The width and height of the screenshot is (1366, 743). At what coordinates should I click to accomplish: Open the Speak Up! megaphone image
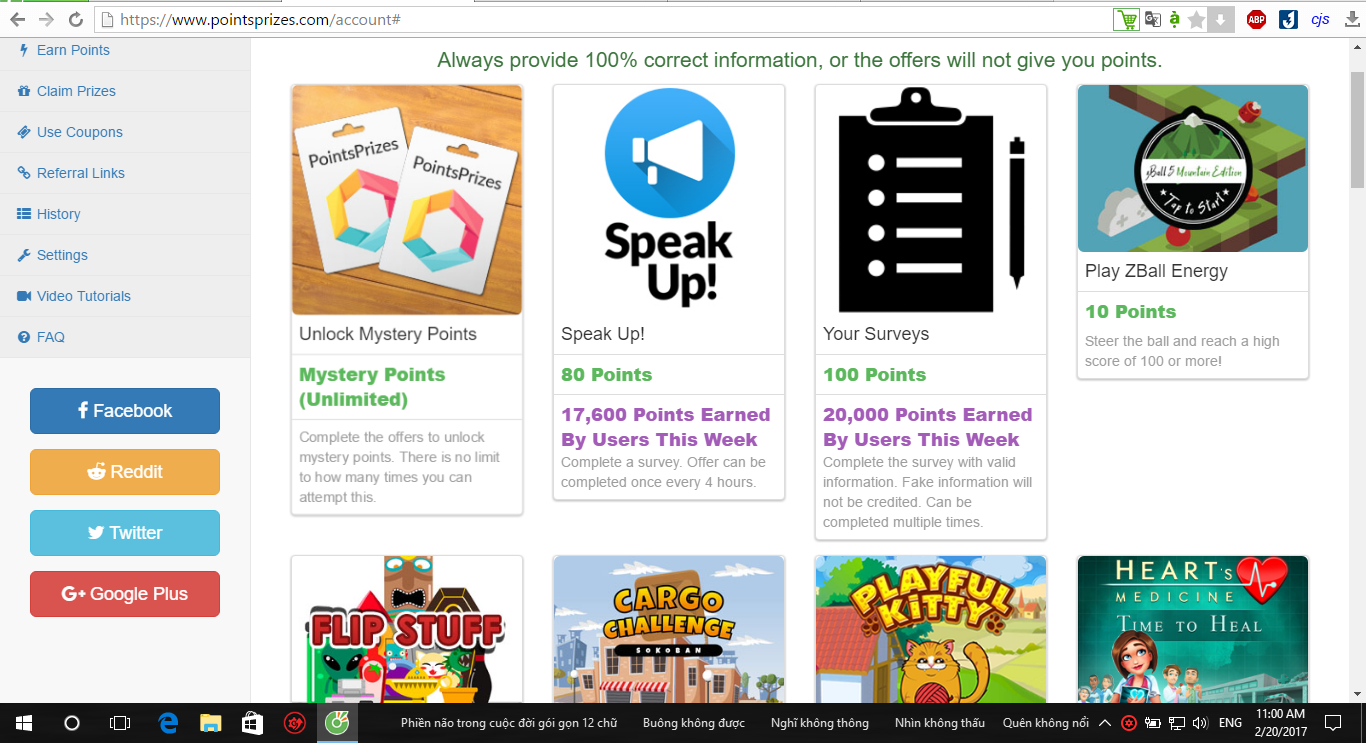[x=669, y=200]
